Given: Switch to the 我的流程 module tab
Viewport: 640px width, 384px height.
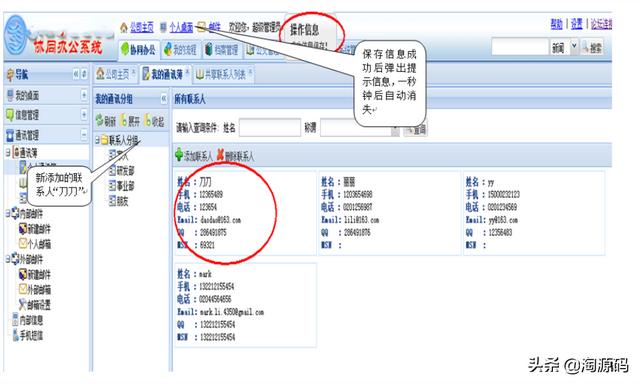Looking at the screenshot, I should (180, 50).
